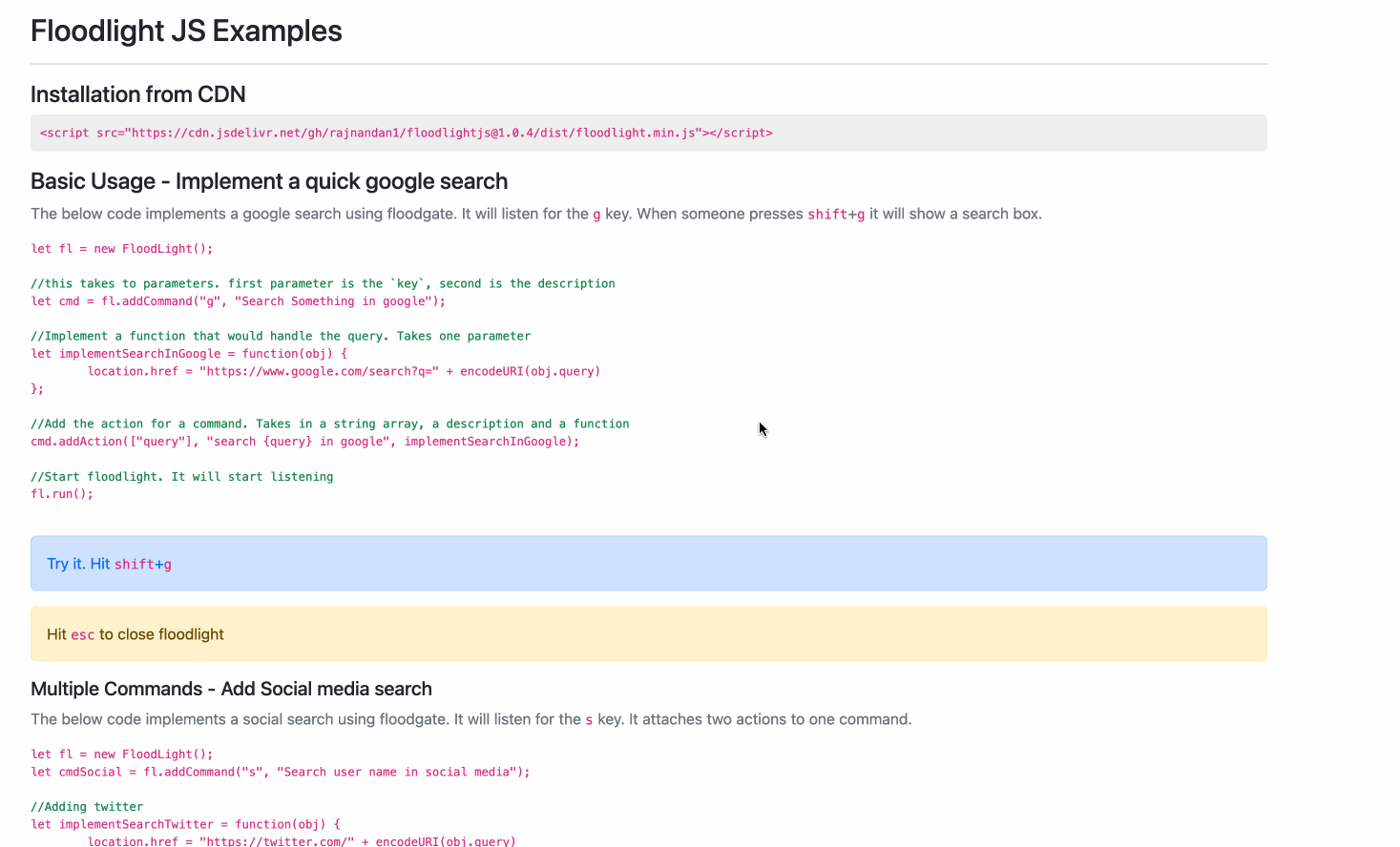
Task: Click the 'let fl = new FloodLight();' line under Multiple Commands
Action: tap(122, 754)
